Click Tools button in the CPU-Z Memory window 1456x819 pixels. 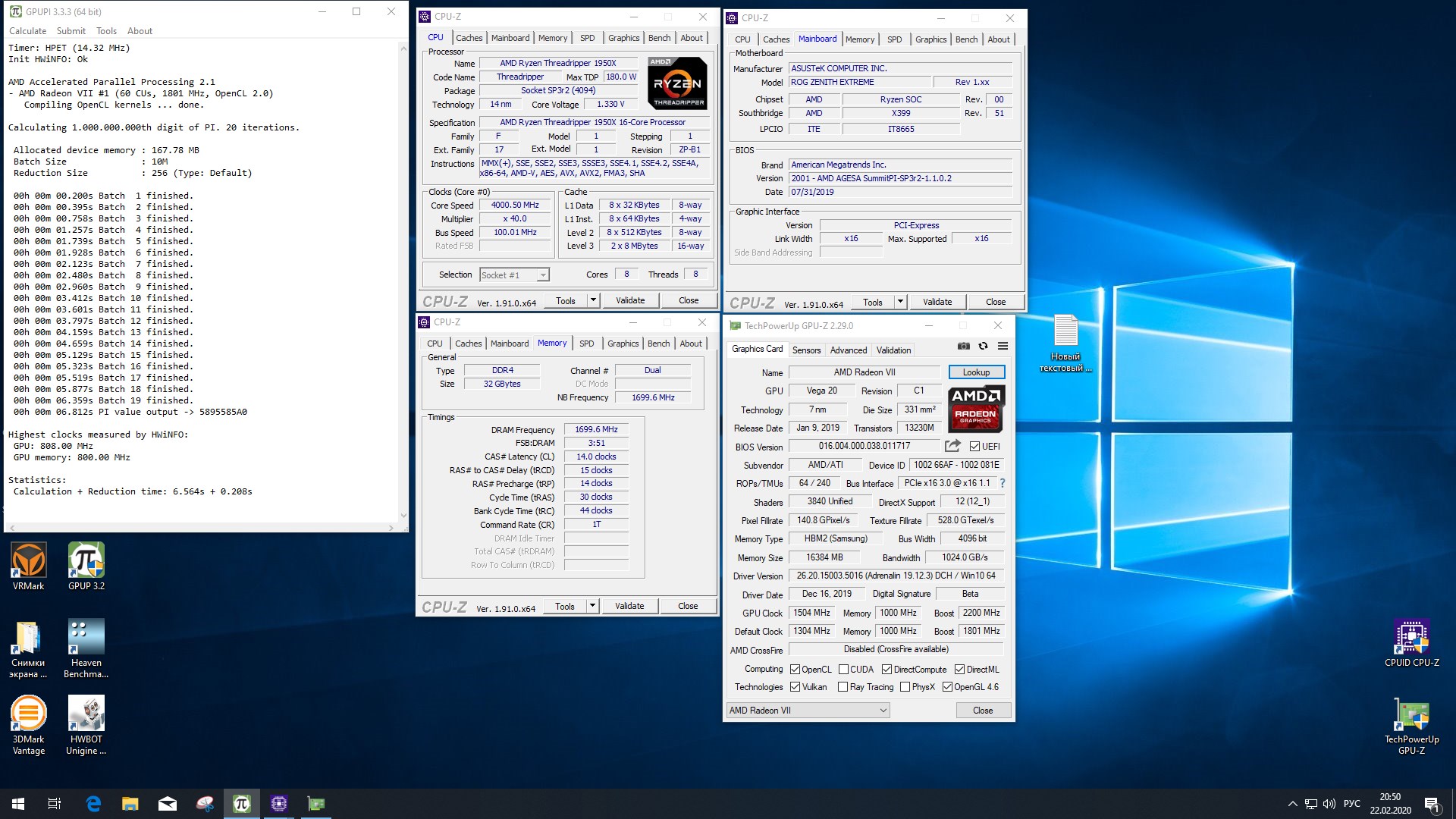point(565,606)
